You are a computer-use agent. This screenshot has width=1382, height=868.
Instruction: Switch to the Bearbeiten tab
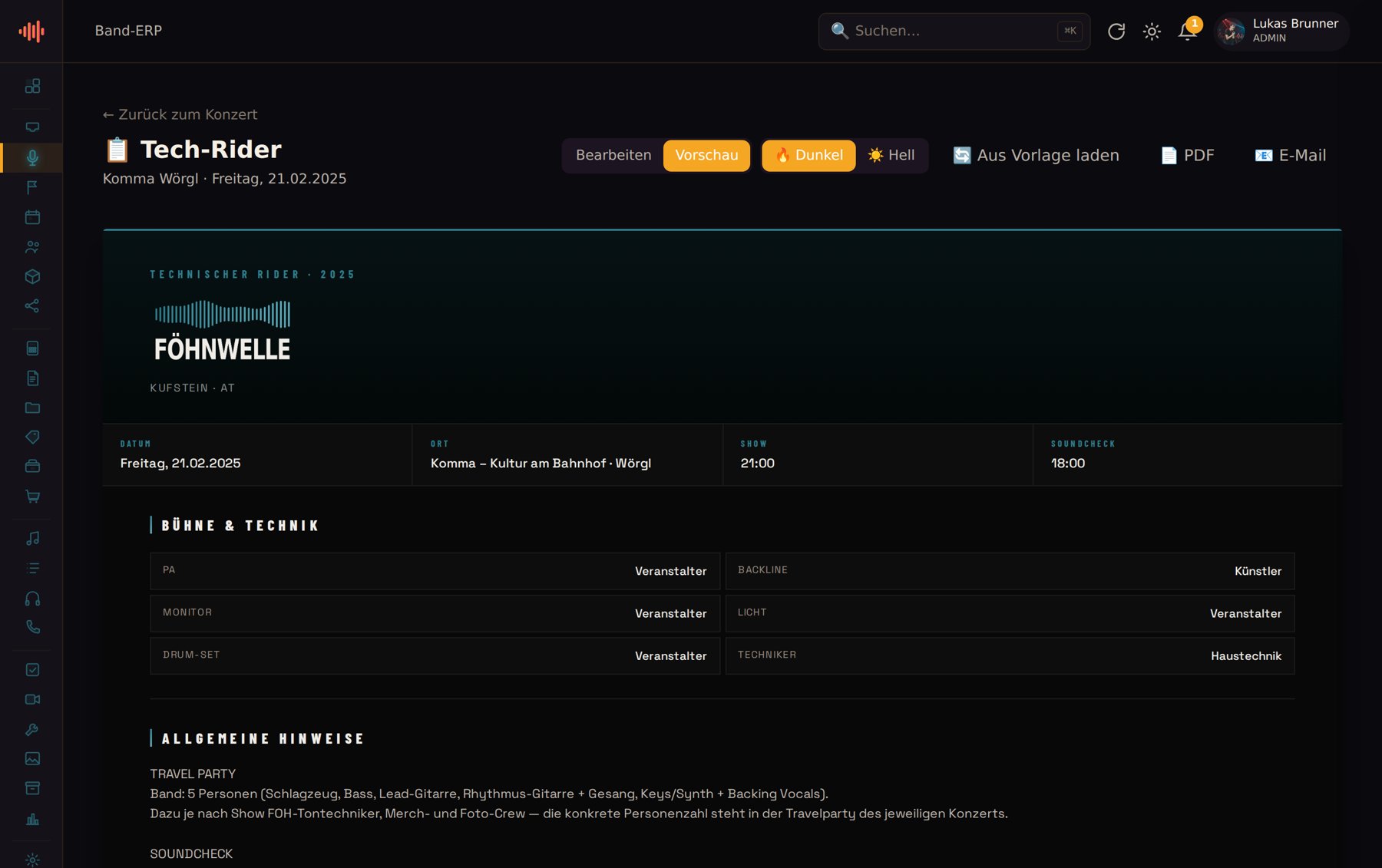(x=613, y=155)
